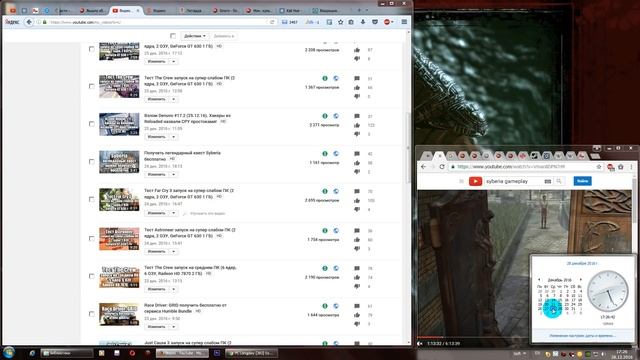Go to previous month in calendar popup
640x360 pixels.
tap(539, 280)
